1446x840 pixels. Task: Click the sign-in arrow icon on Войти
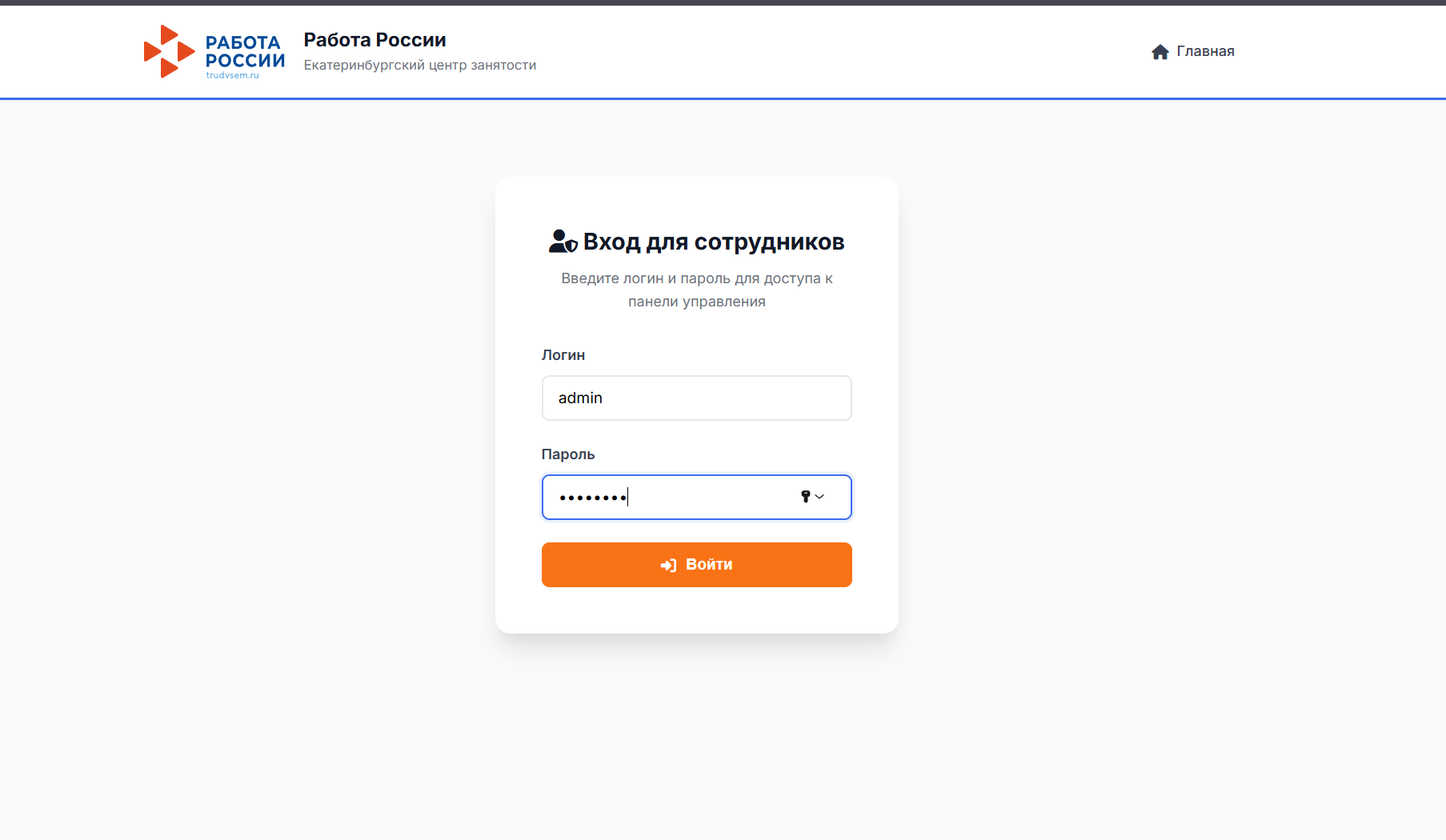pos(668,566)
